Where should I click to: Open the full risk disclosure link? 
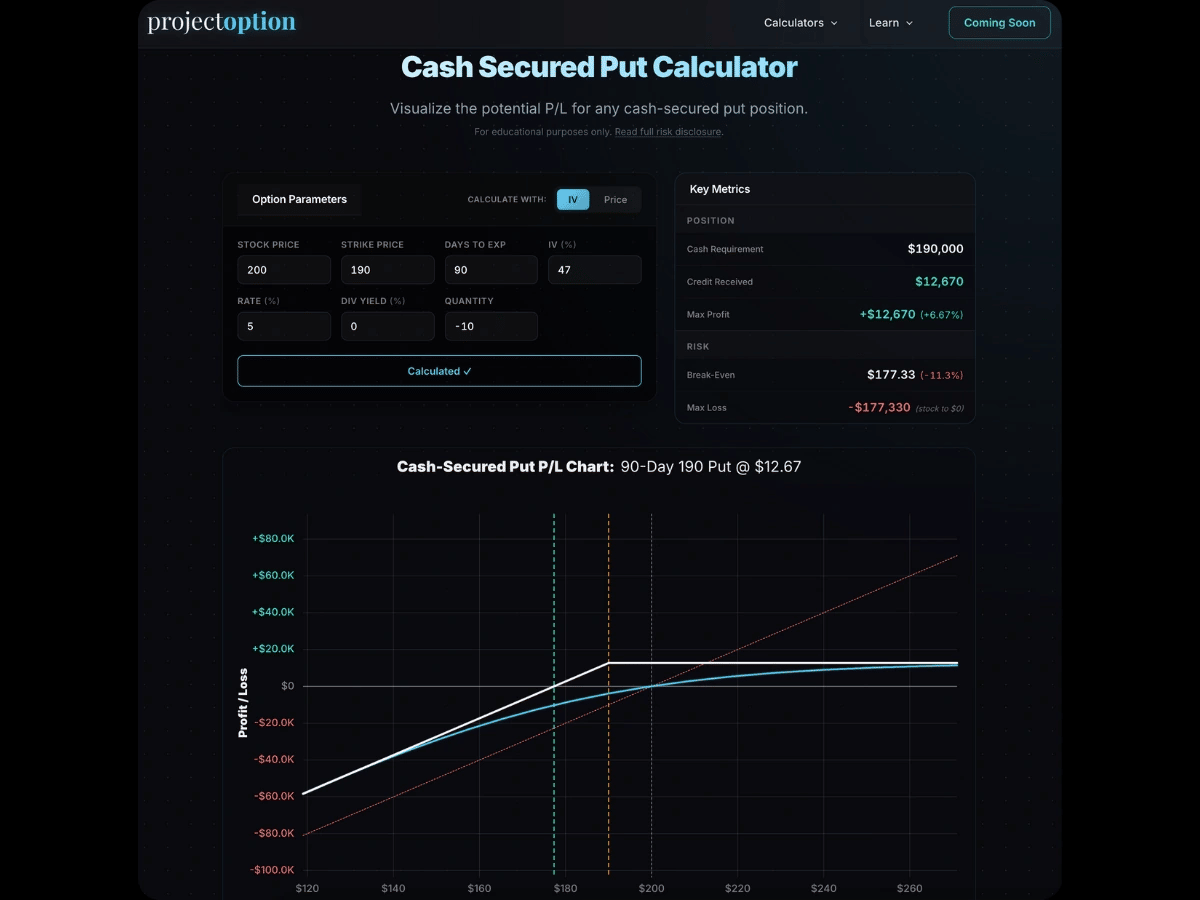[x=667, y=132]
